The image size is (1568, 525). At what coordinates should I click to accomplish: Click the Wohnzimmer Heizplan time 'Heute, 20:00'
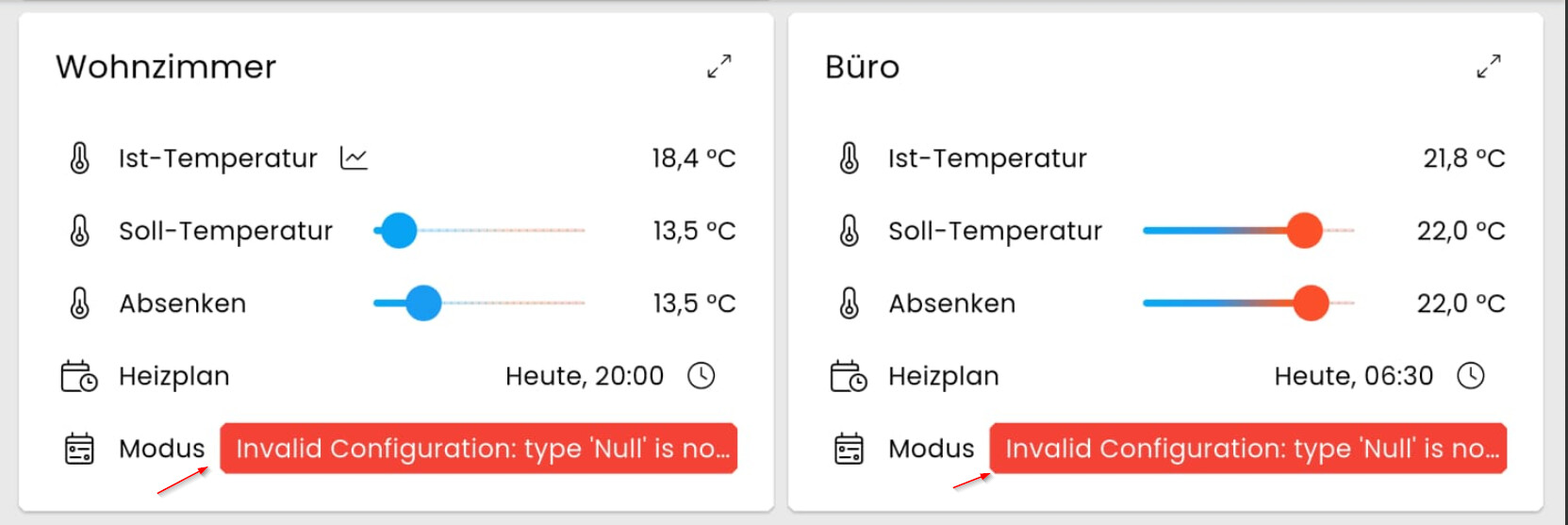coord(585,376)
